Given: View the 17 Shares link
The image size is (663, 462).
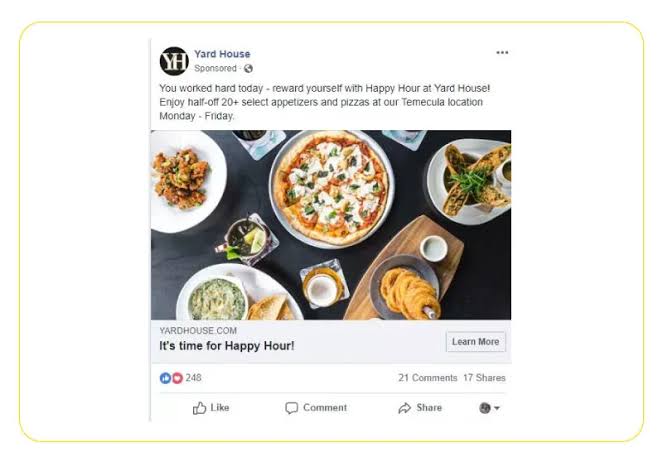Looking at the screenshot, I should [x=484, y=378].
